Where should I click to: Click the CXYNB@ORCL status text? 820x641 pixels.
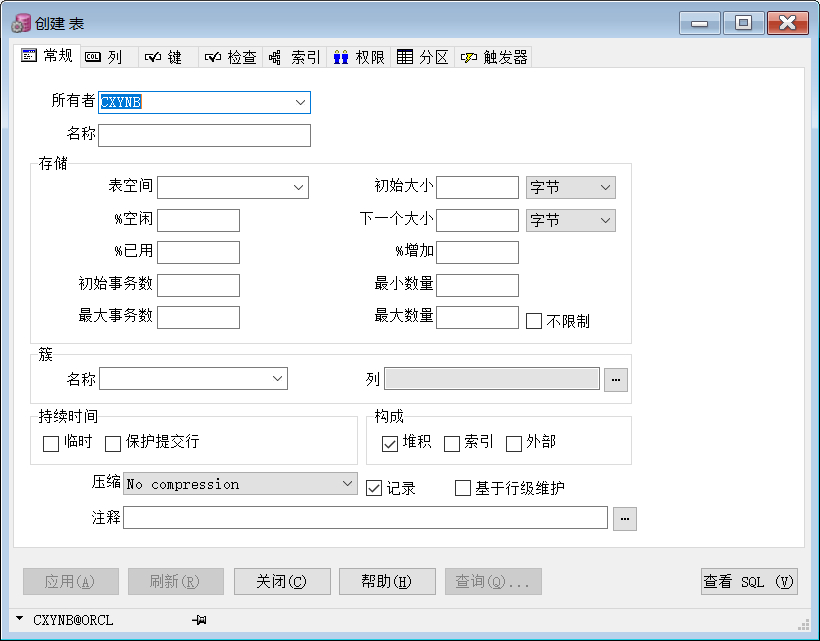point(73,620)
